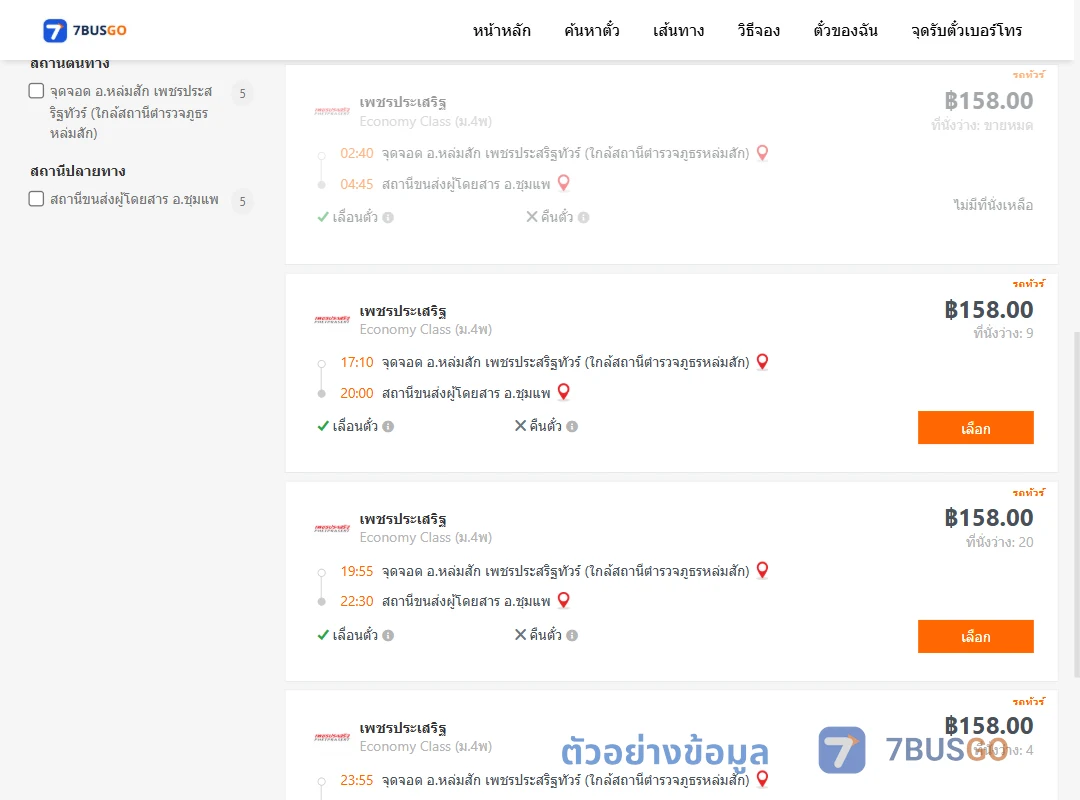The image size is (1080, 800).
Task: Click the ที่นั่งว่าง: 9 seats text
Action: 1003,334
